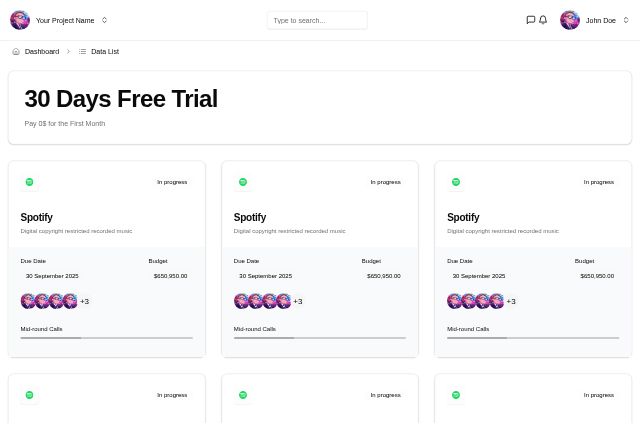Image resolution: width=640 pixels, height=424 pixels.
Task: Click the third card's Spotify logo
Action: tap(456, 182)
